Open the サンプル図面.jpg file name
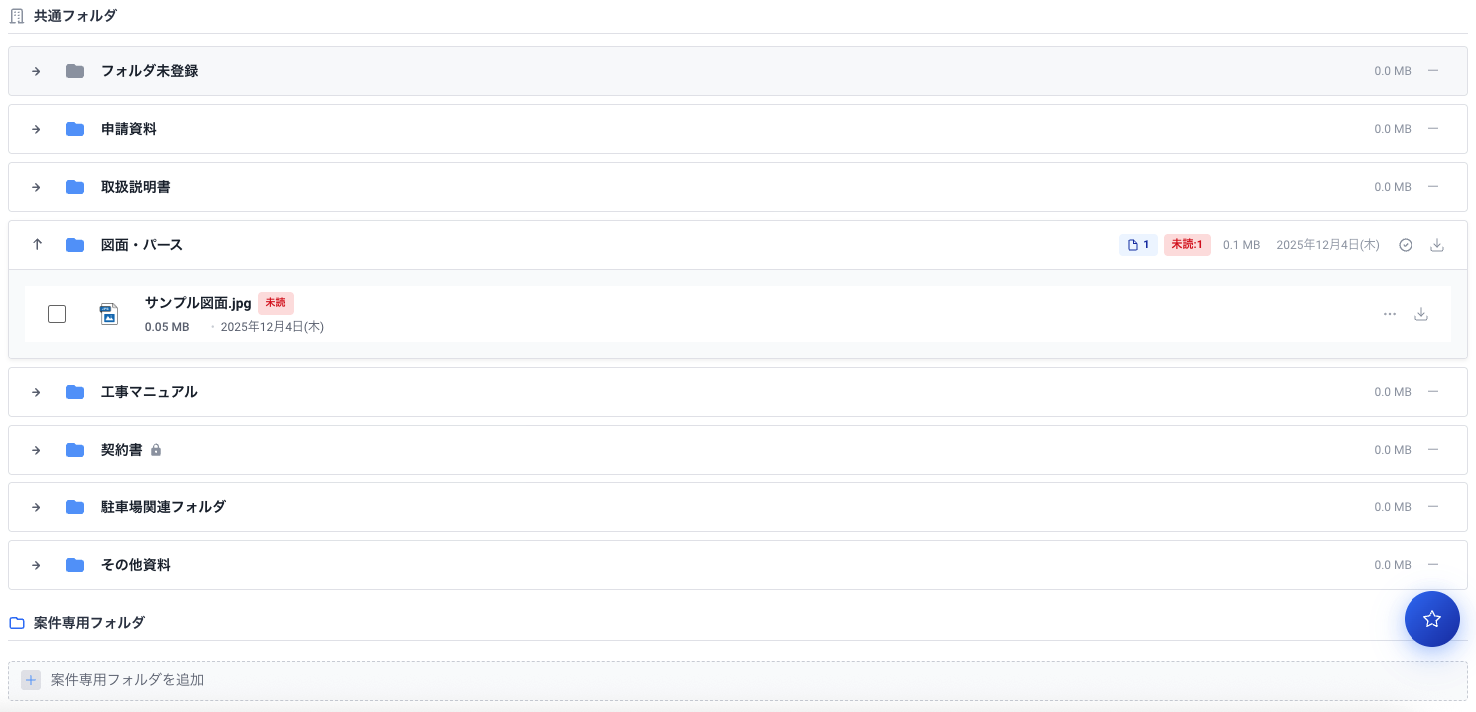The height and width of the screenshot is (712, 1476). [x=198, y=303]
